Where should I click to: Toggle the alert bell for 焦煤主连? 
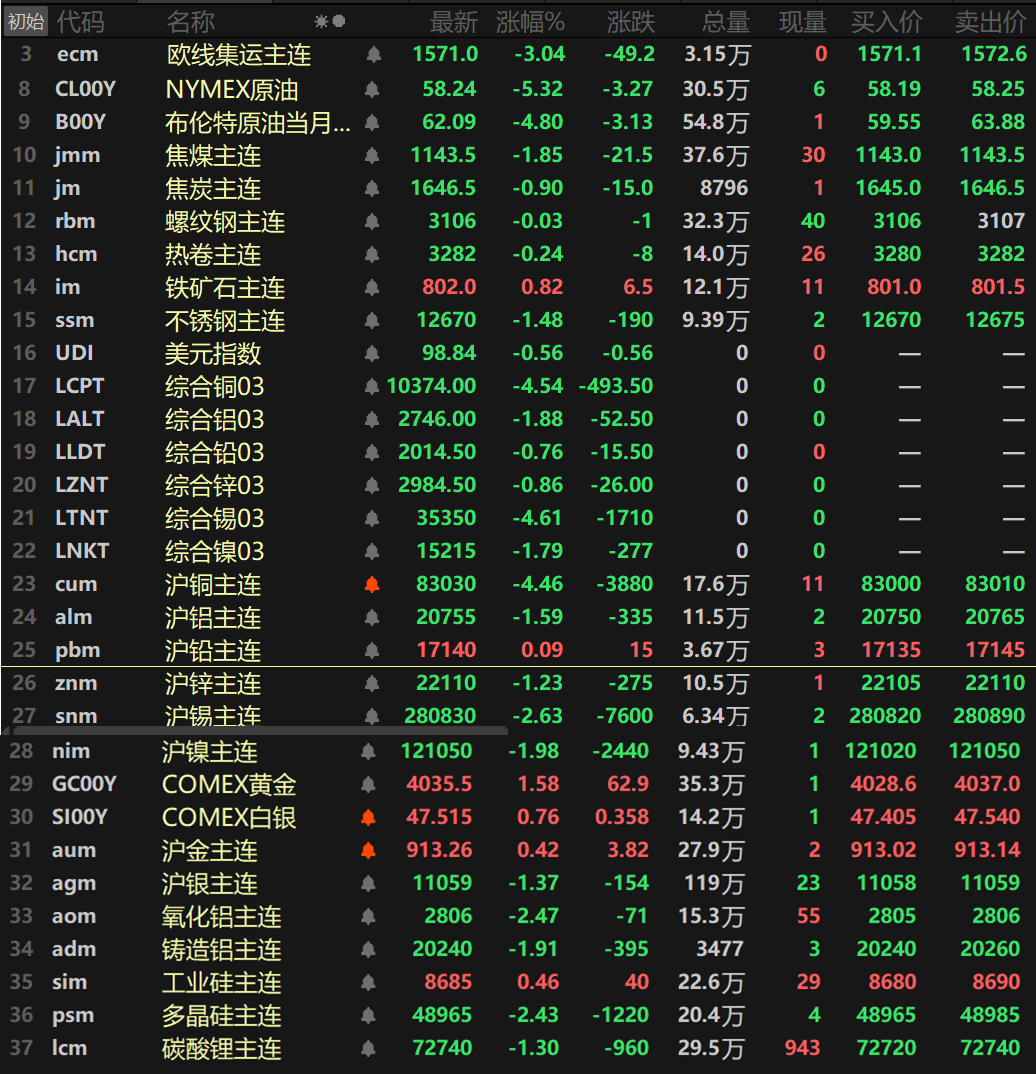pos(372,156)
